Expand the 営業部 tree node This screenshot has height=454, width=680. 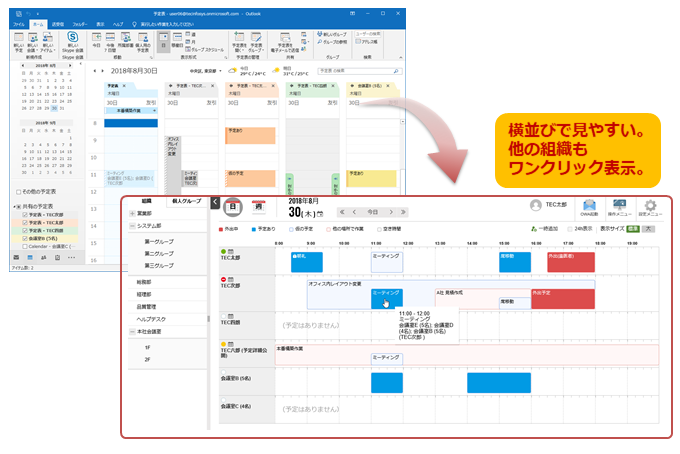pyautogui.click(x=132, y=213)
